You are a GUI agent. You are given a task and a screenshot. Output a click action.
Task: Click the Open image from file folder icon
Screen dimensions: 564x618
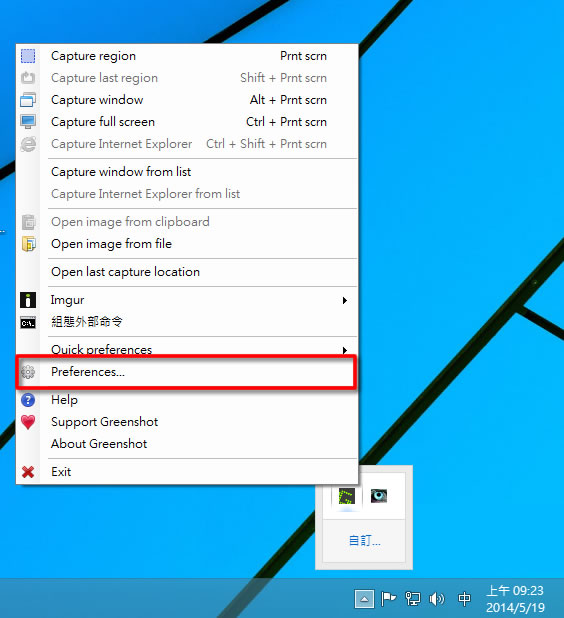click(x=28, y=244)
